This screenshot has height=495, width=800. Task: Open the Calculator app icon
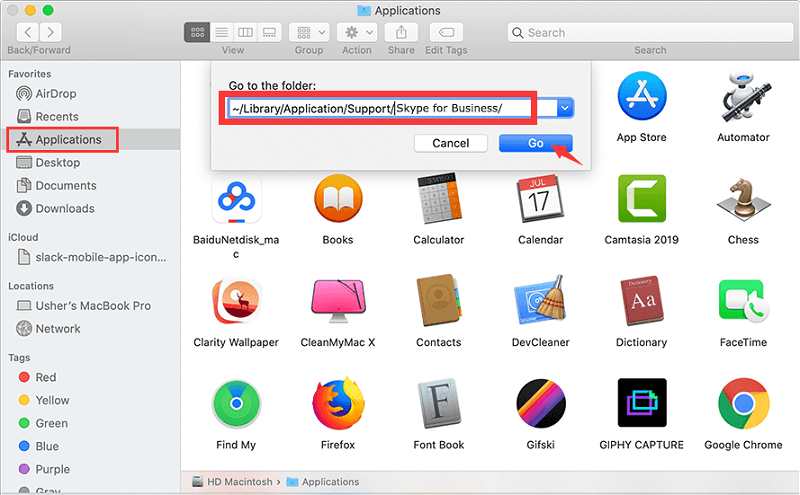tap(438, 201)
